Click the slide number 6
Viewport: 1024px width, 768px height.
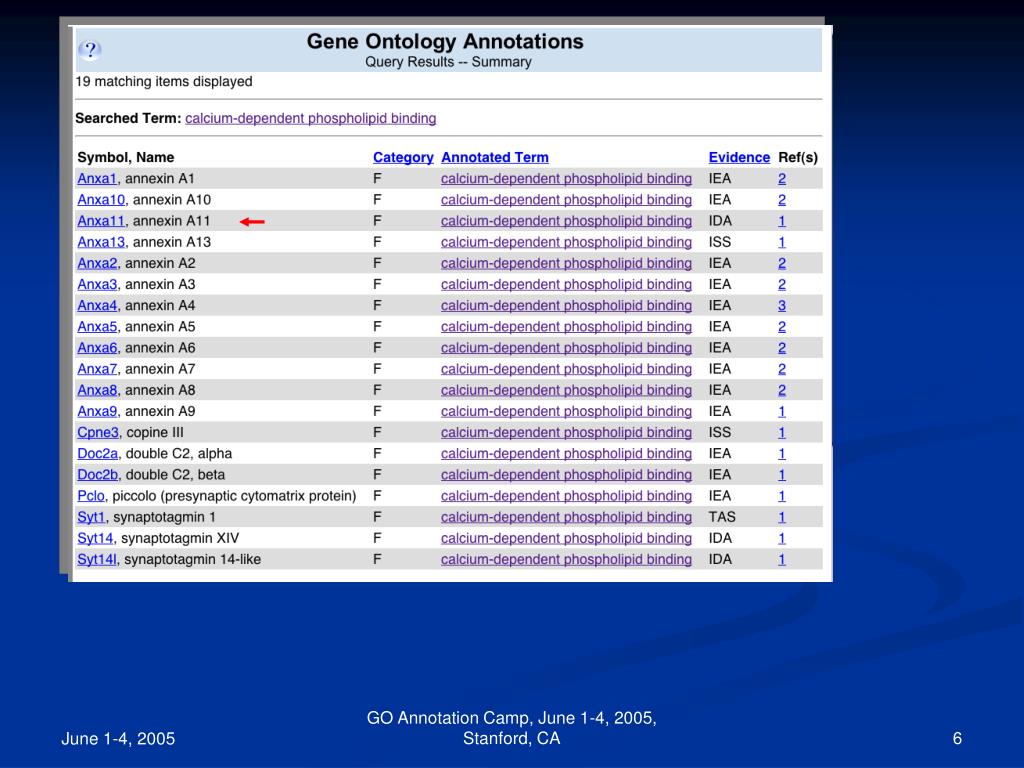[957, 739]
